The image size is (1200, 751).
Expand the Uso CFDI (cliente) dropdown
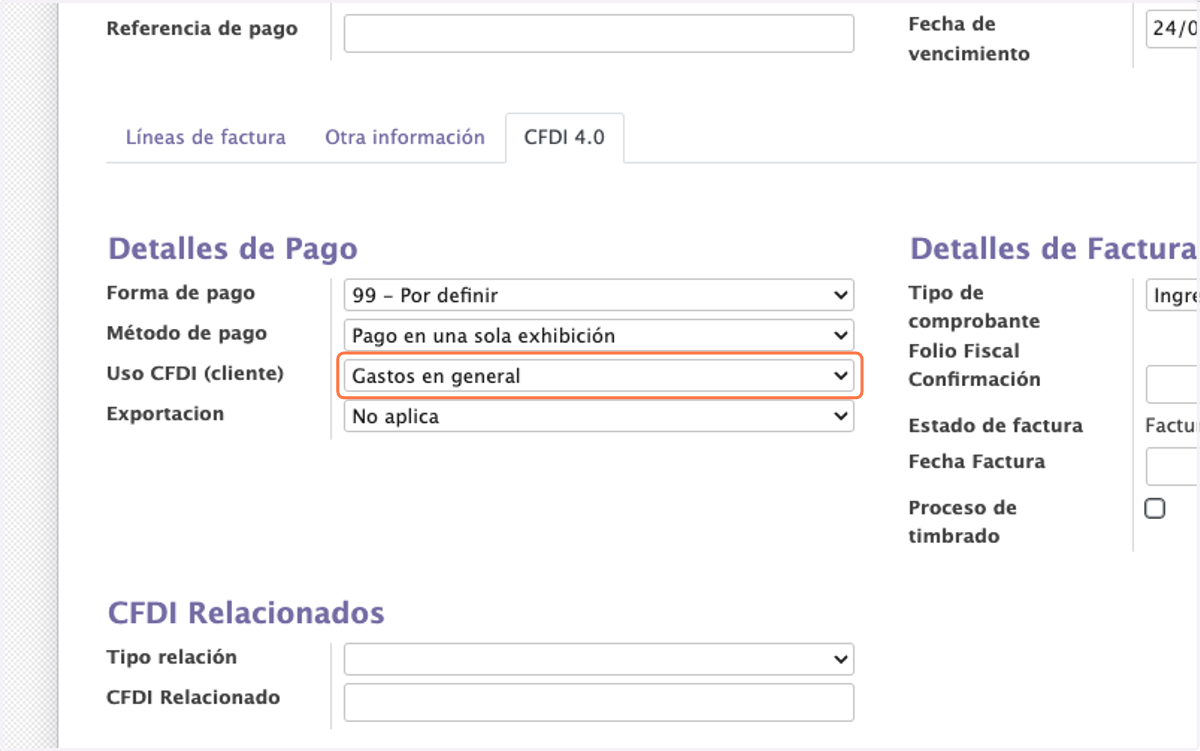pyautogui.click(x=599, y=376)
